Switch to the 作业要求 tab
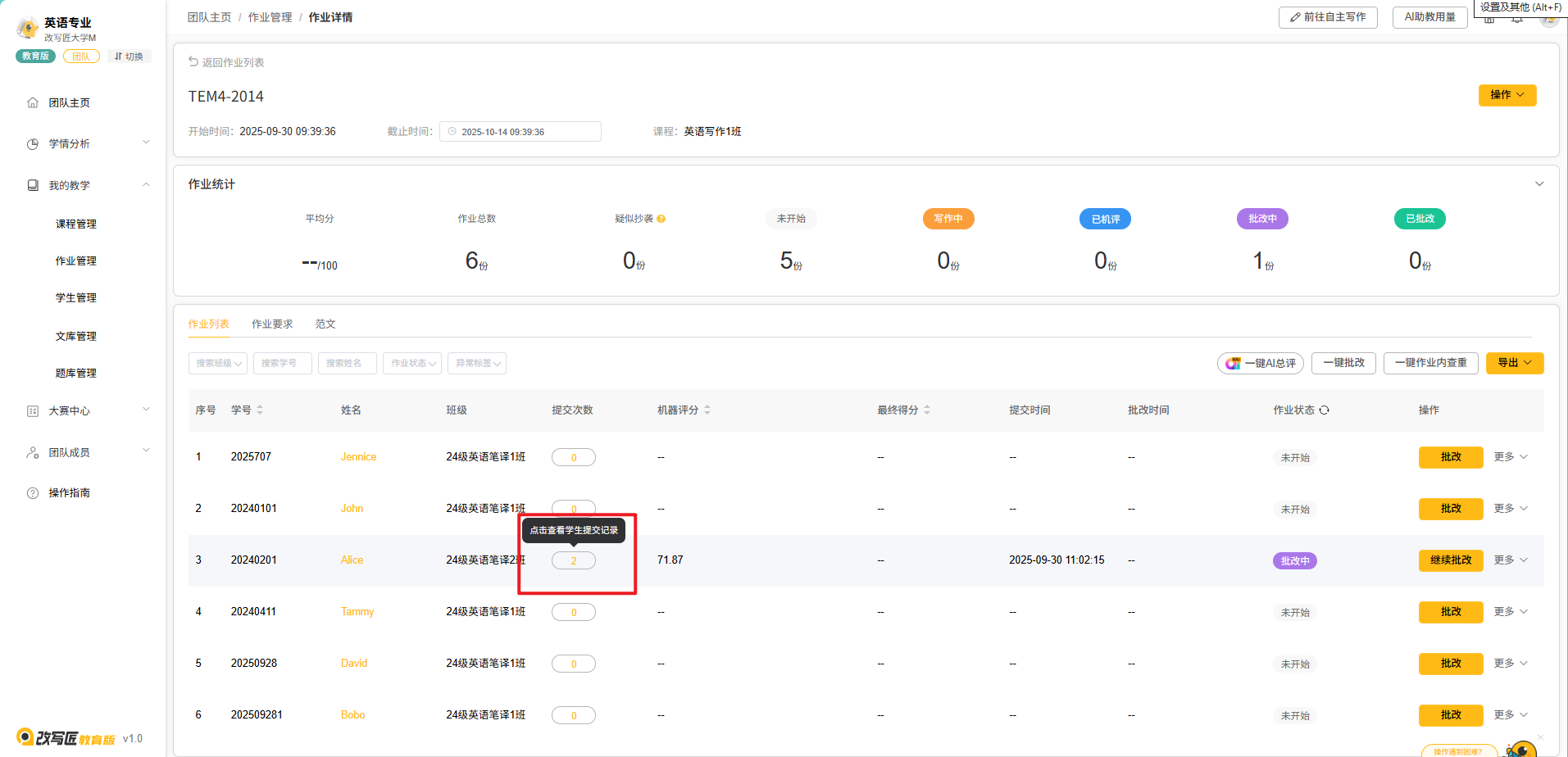Image resolution: width=1568 pixels, height=757 pixels. [x=272, y=324]
